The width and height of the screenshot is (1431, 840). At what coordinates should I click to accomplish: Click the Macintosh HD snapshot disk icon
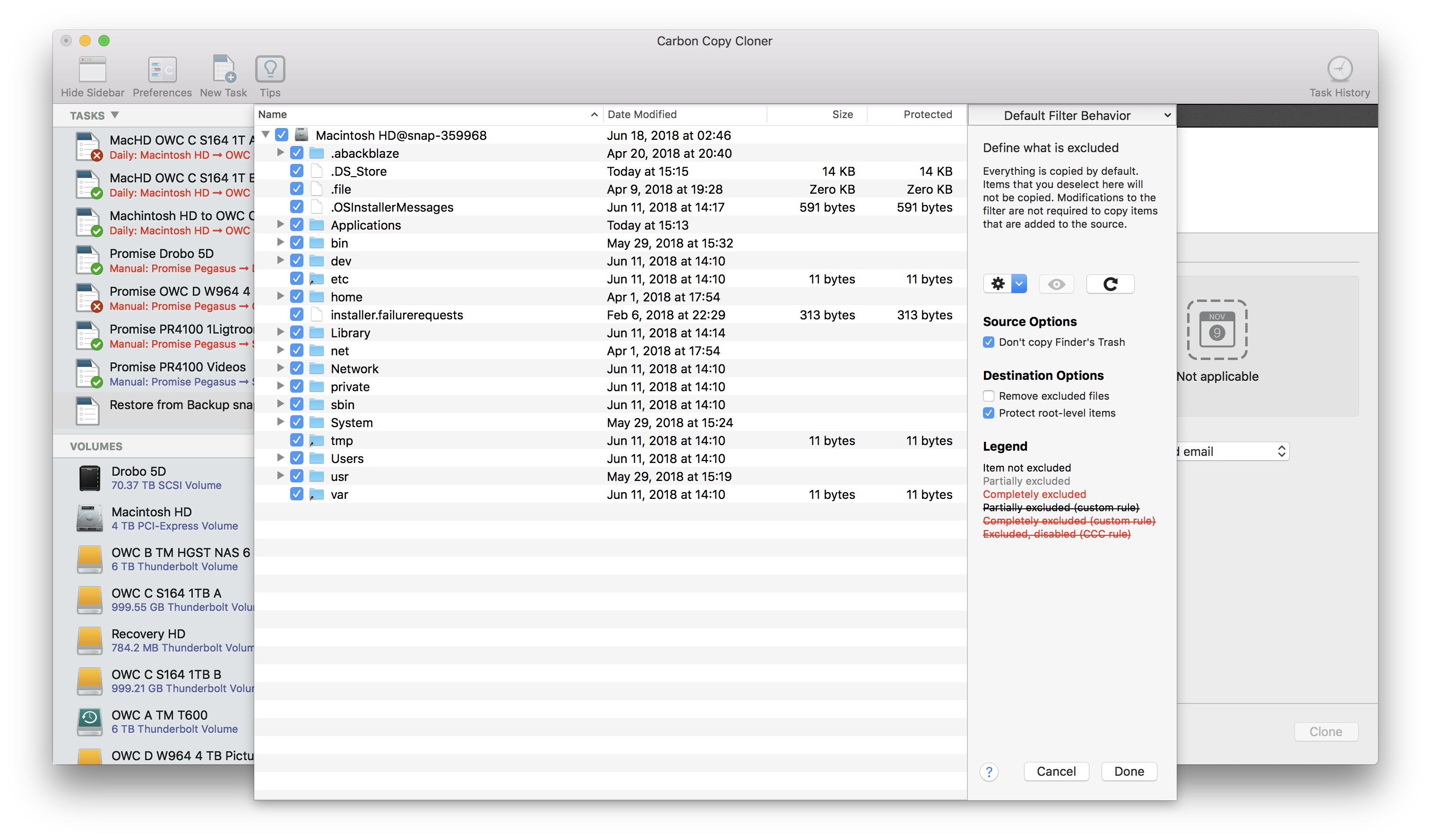coord(302,135)
